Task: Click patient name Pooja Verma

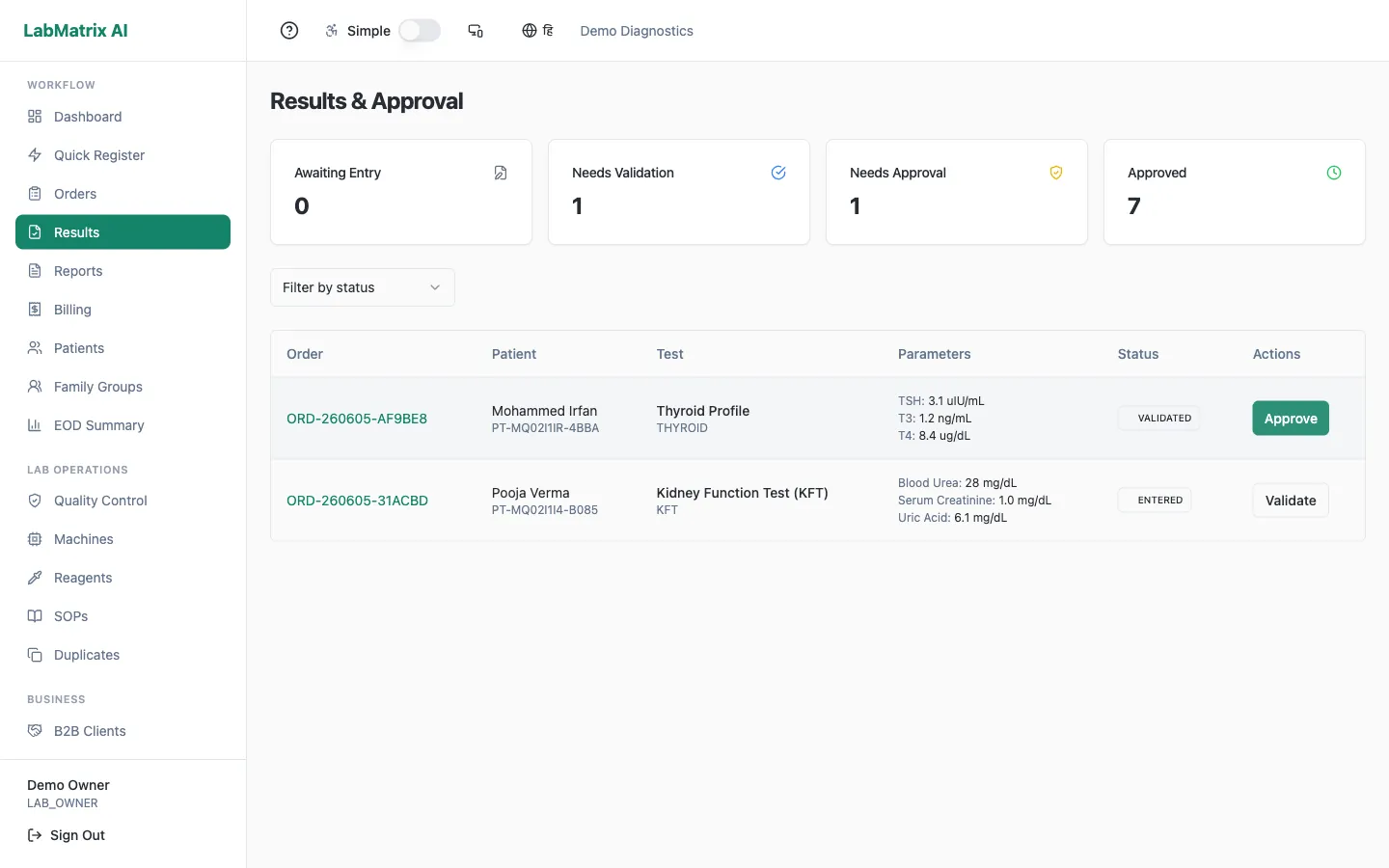Action: (531, 493)
